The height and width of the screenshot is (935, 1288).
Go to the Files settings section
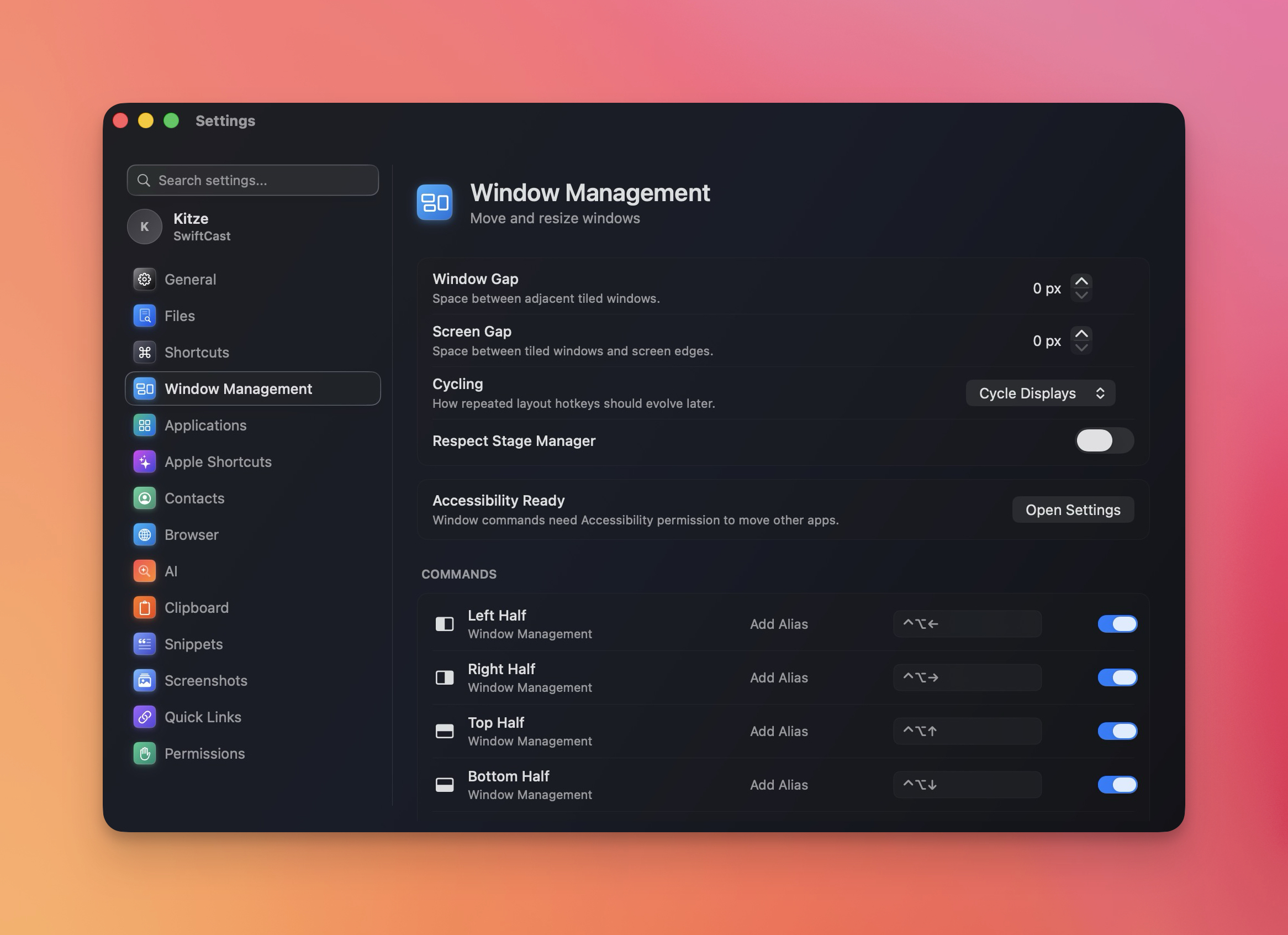point(253,316)
